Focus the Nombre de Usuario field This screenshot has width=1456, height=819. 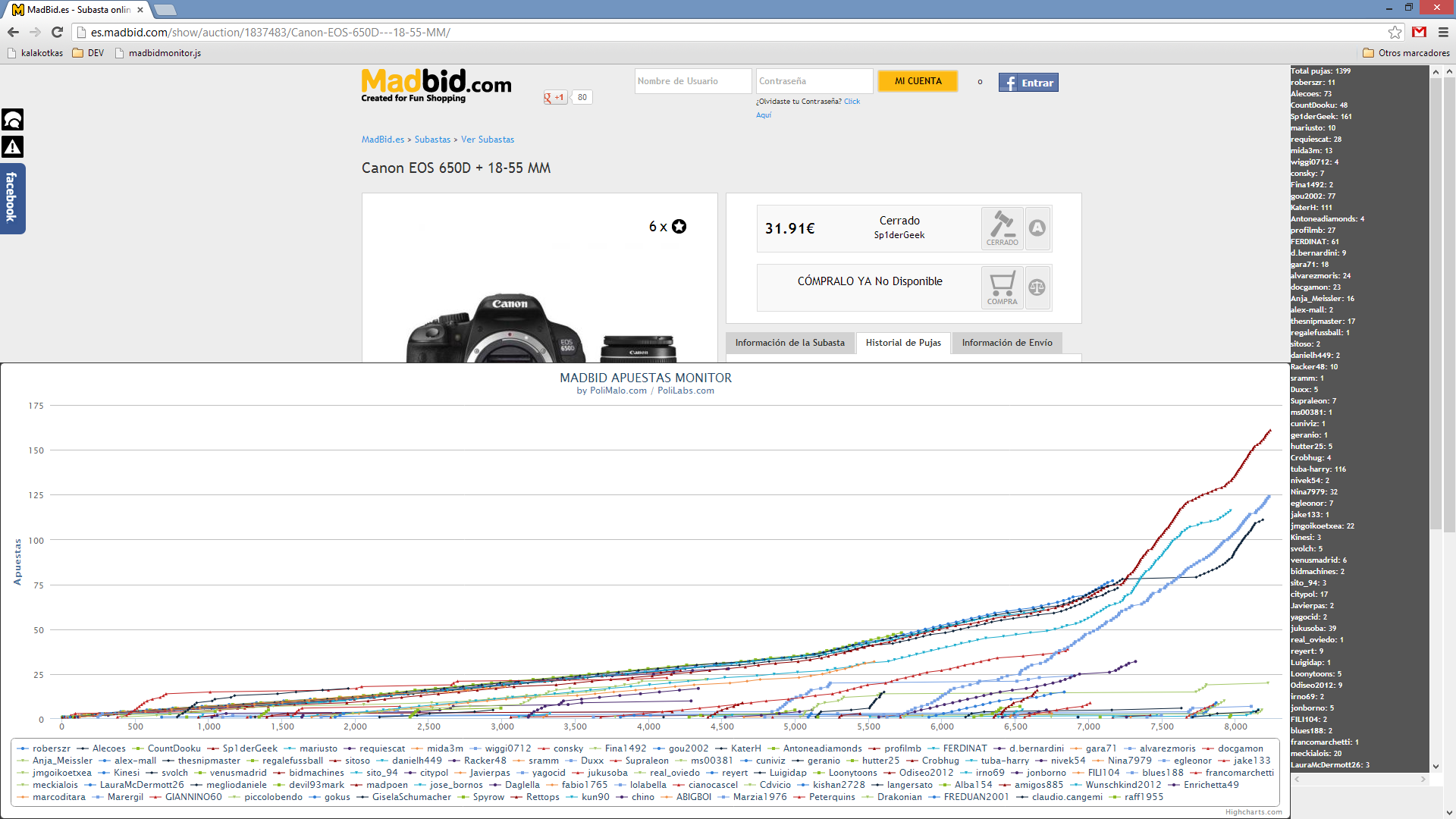pyautogui.click(x=692, y=81)
